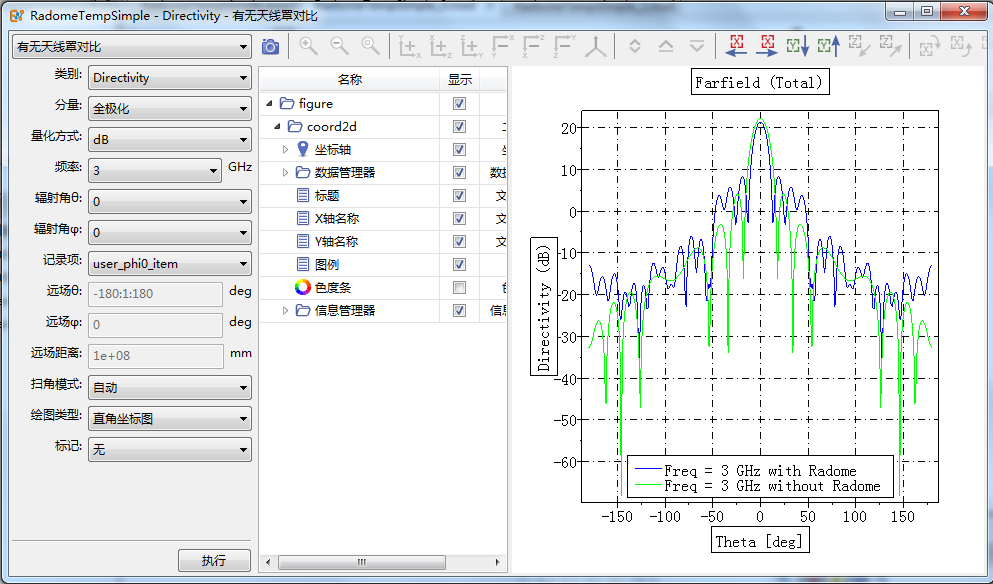Click the zoom in magnifier icon
The height and width of the screenshot is (584, 993).
coord(308,46)
